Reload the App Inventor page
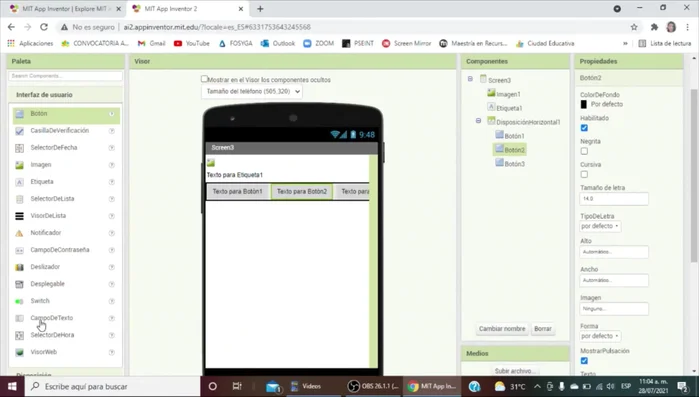This screenshot has height=397, width=699. [44, 27]
